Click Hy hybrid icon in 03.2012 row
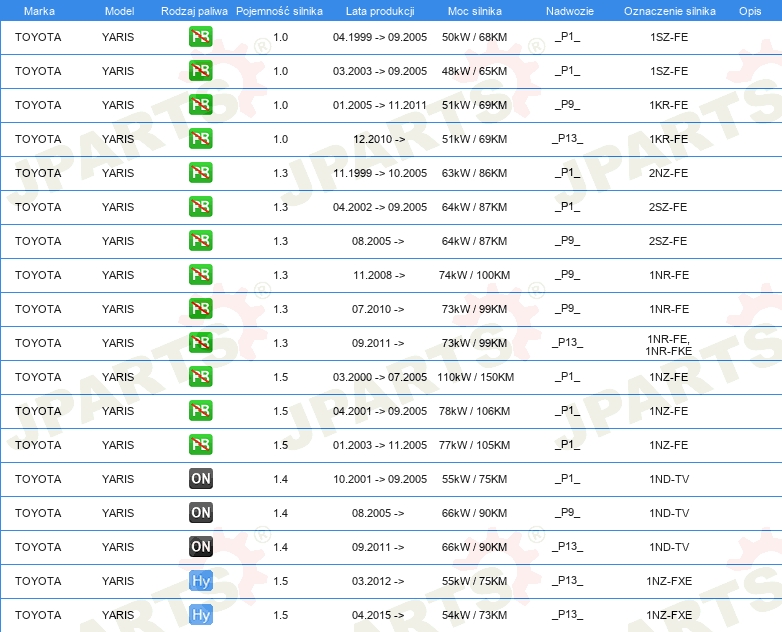 (200, 581)
